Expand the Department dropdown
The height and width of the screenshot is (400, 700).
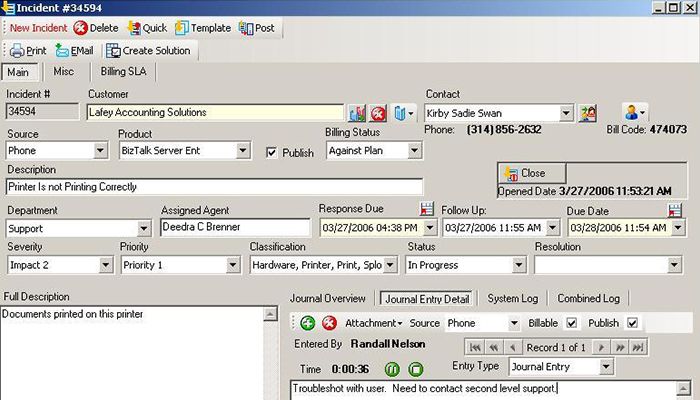[144, 229]
